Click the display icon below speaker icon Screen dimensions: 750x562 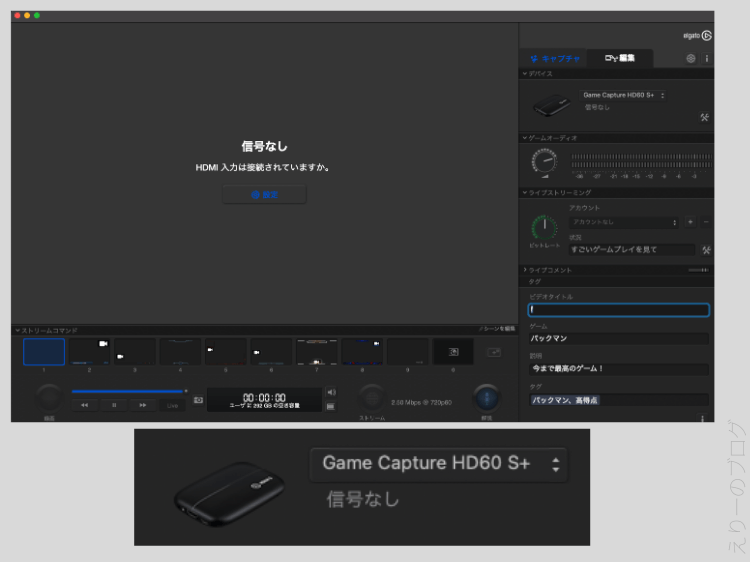[x=331, y=407]
